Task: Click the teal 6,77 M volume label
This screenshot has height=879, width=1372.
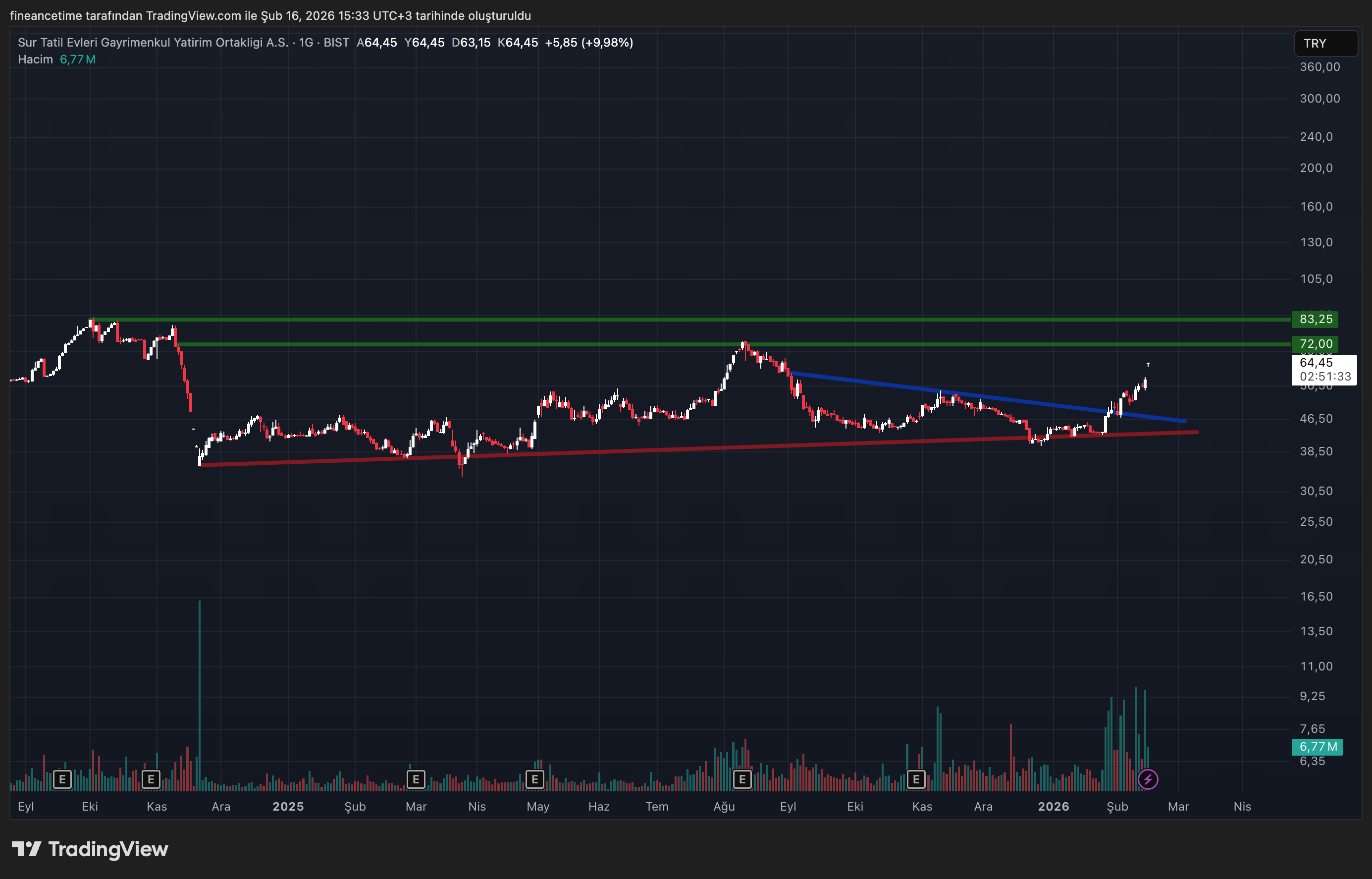Action: (x=1317, y=747)
